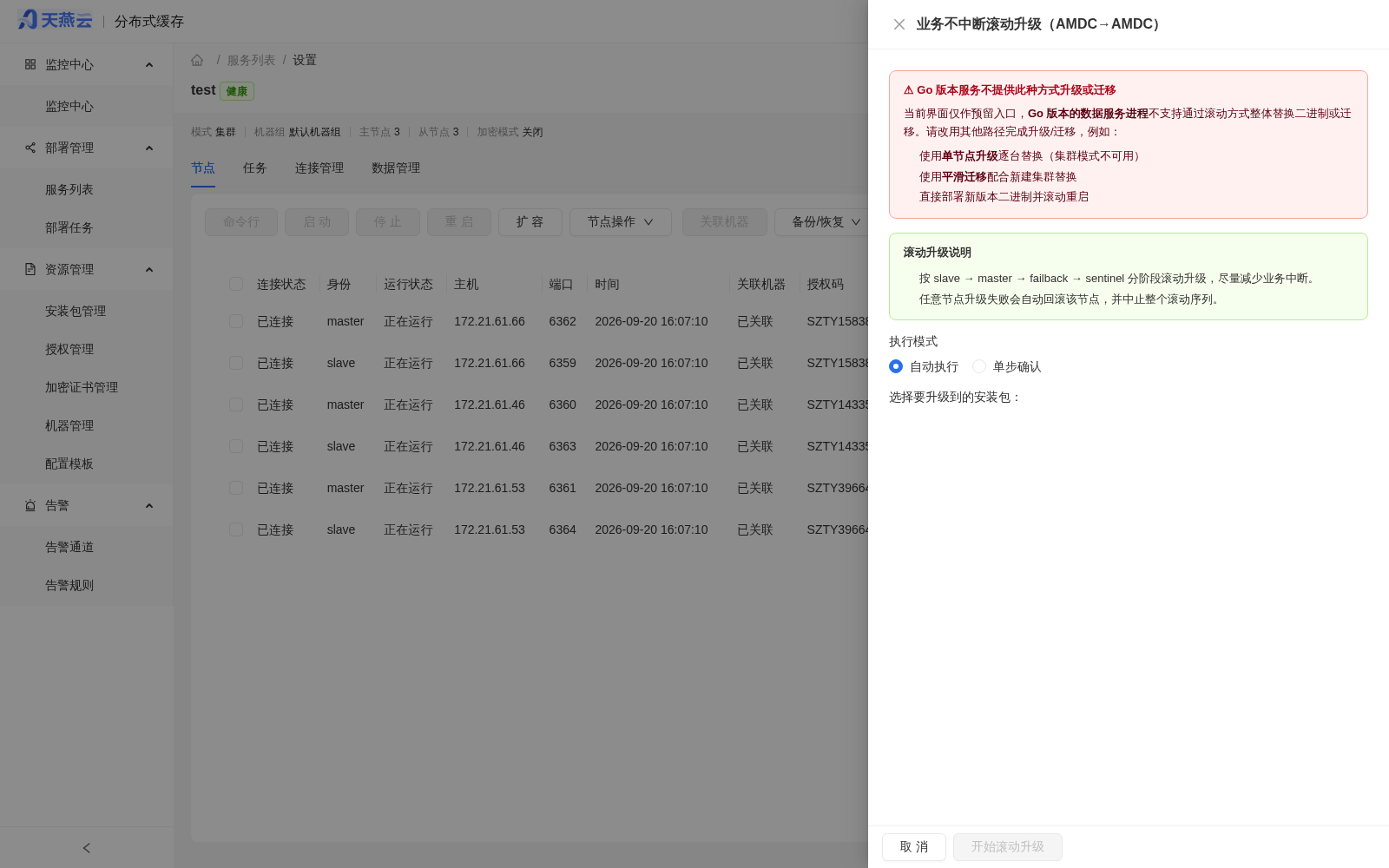The height and width of the screenshot is (868, 1389).
Task: Open 服务列表 in sidebar
Action: (x=87, y=189)
